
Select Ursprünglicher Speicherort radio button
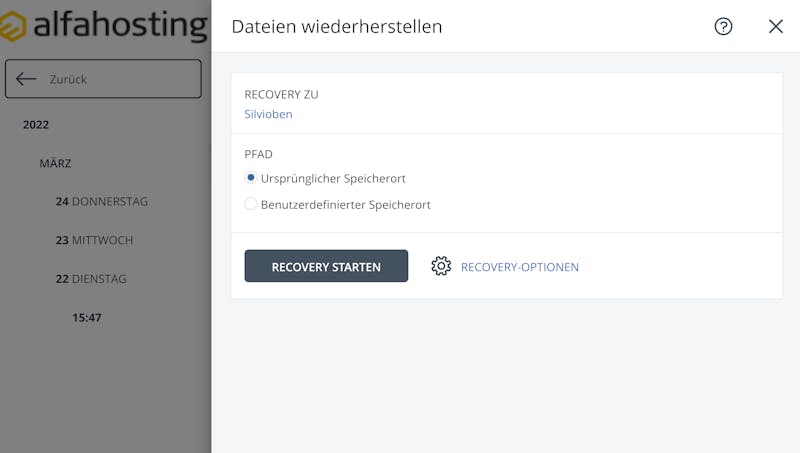click(251, 178)
